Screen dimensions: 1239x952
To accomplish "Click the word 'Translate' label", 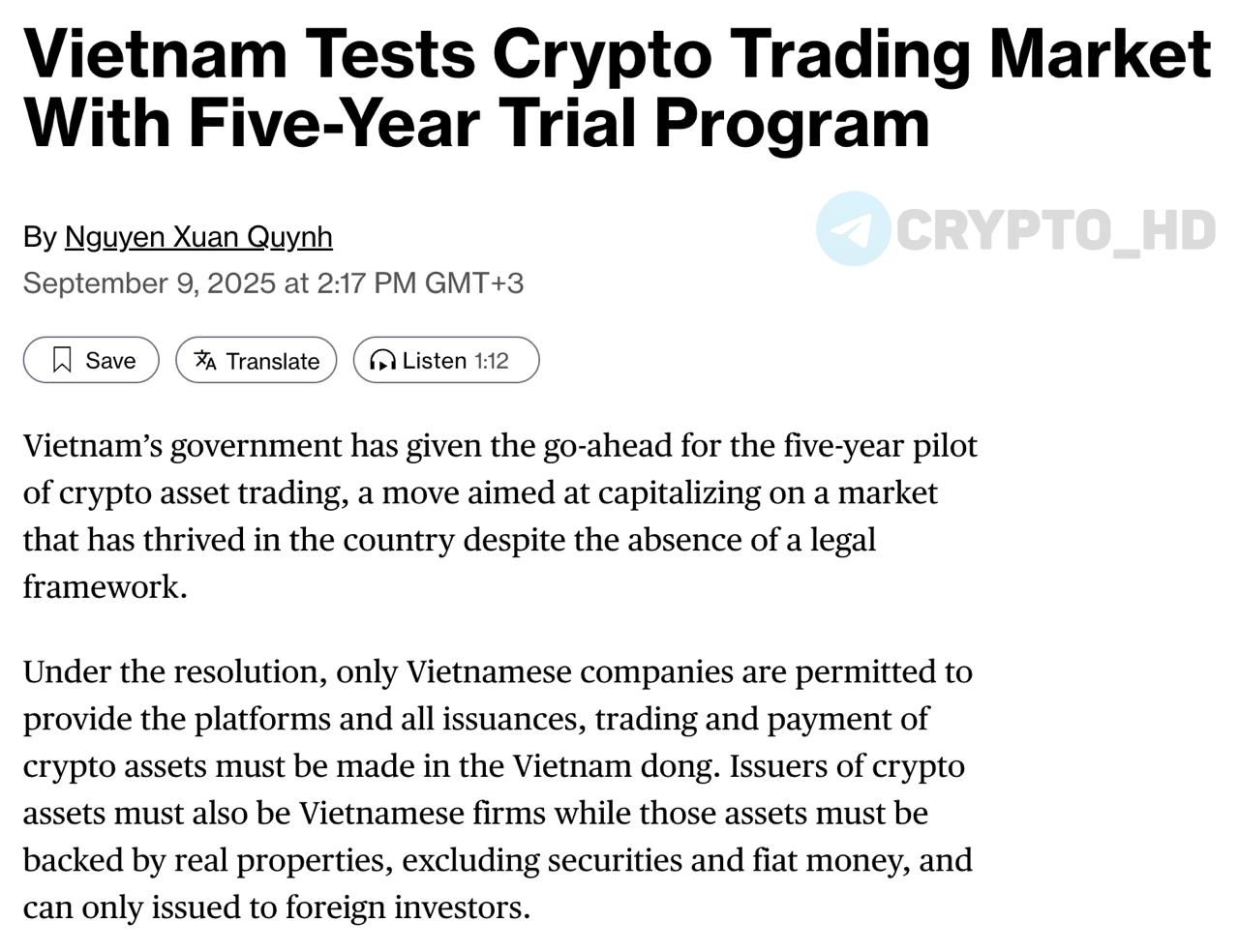I will point(273,361).
